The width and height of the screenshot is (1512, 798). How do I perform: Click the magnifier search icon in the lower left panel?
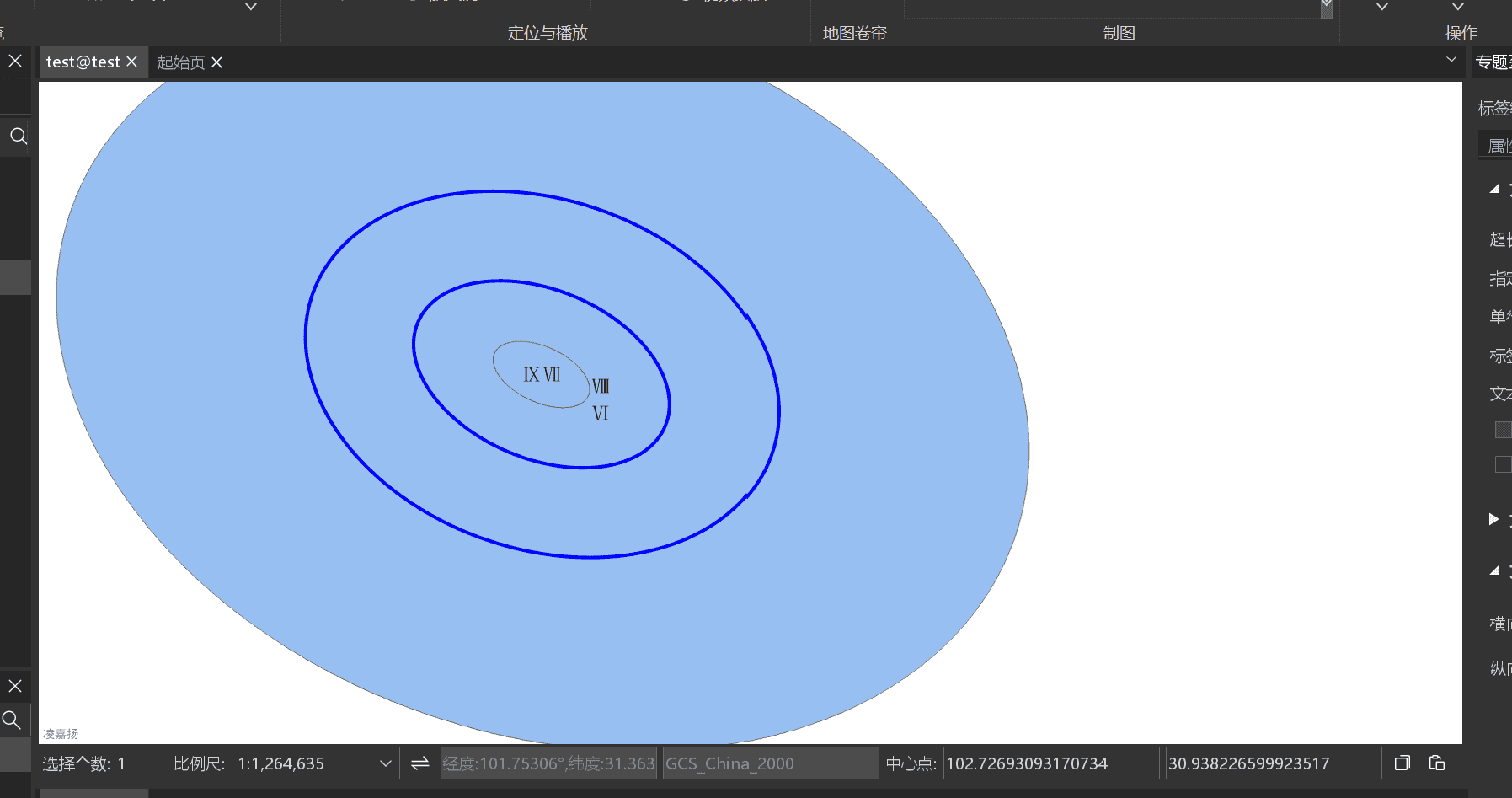[x=12, y=720]
